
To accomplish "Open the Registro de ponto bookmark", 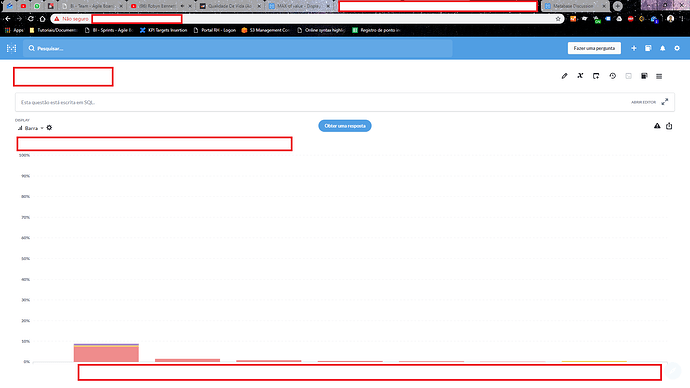I will point(376,30).
